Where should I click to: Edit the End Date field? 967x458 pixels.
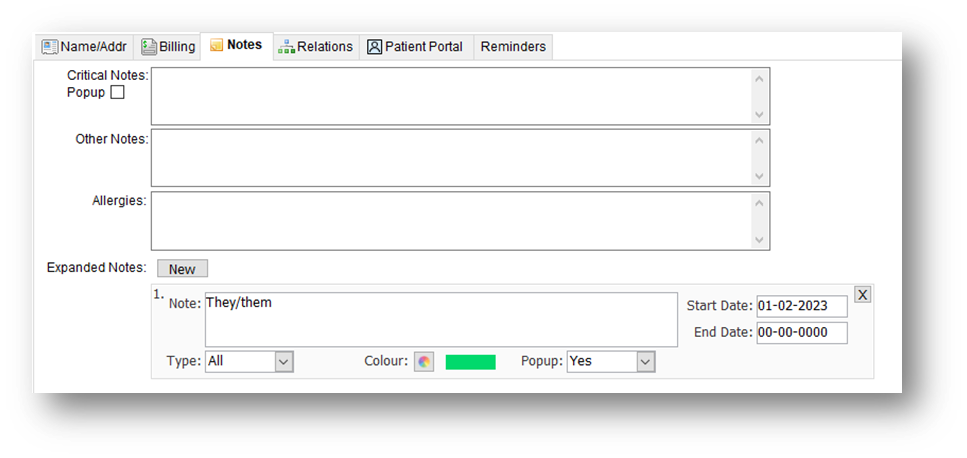[802, 333]
